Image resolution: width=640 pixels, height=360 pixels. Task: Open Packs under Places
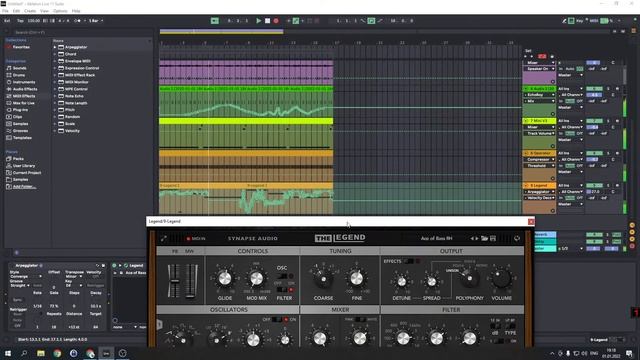tap(18, 159)
